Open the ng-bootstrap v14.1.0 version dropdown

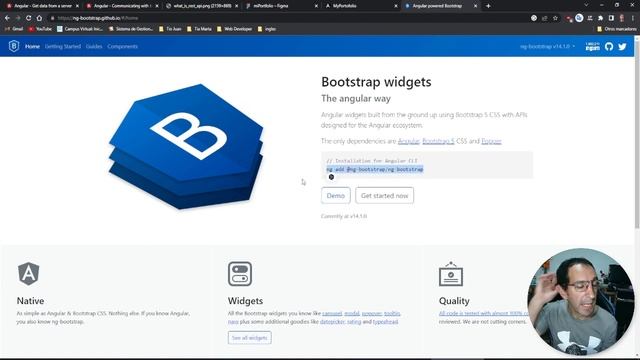point(547,47)
